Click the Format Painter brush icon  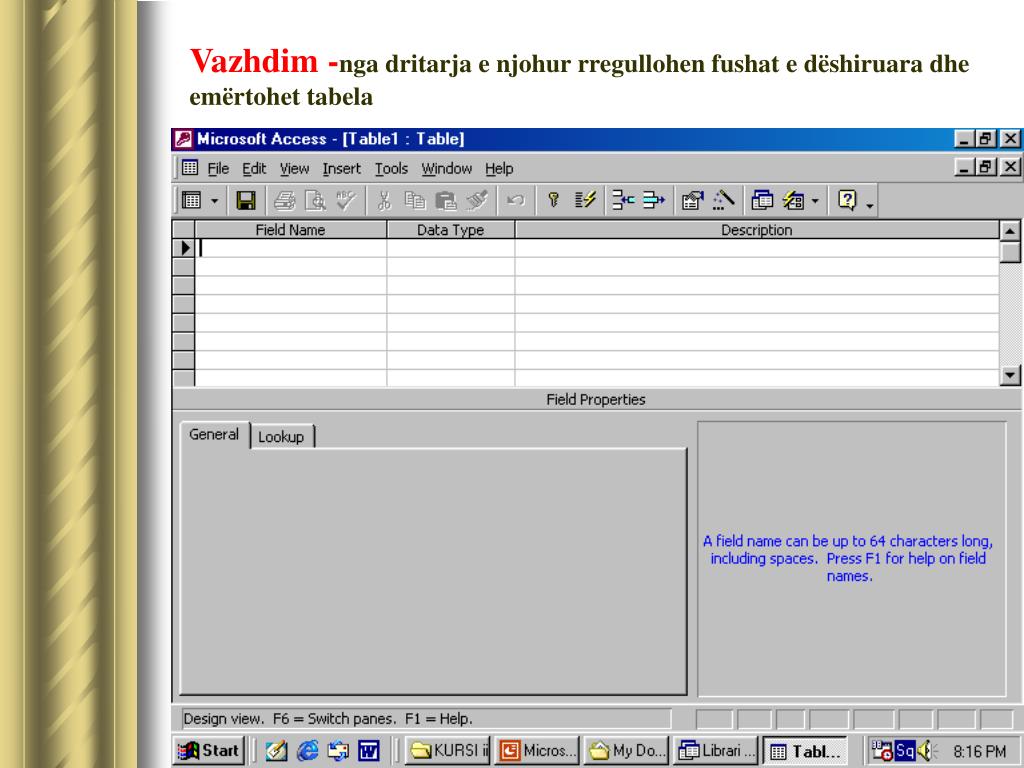[477, 200]
